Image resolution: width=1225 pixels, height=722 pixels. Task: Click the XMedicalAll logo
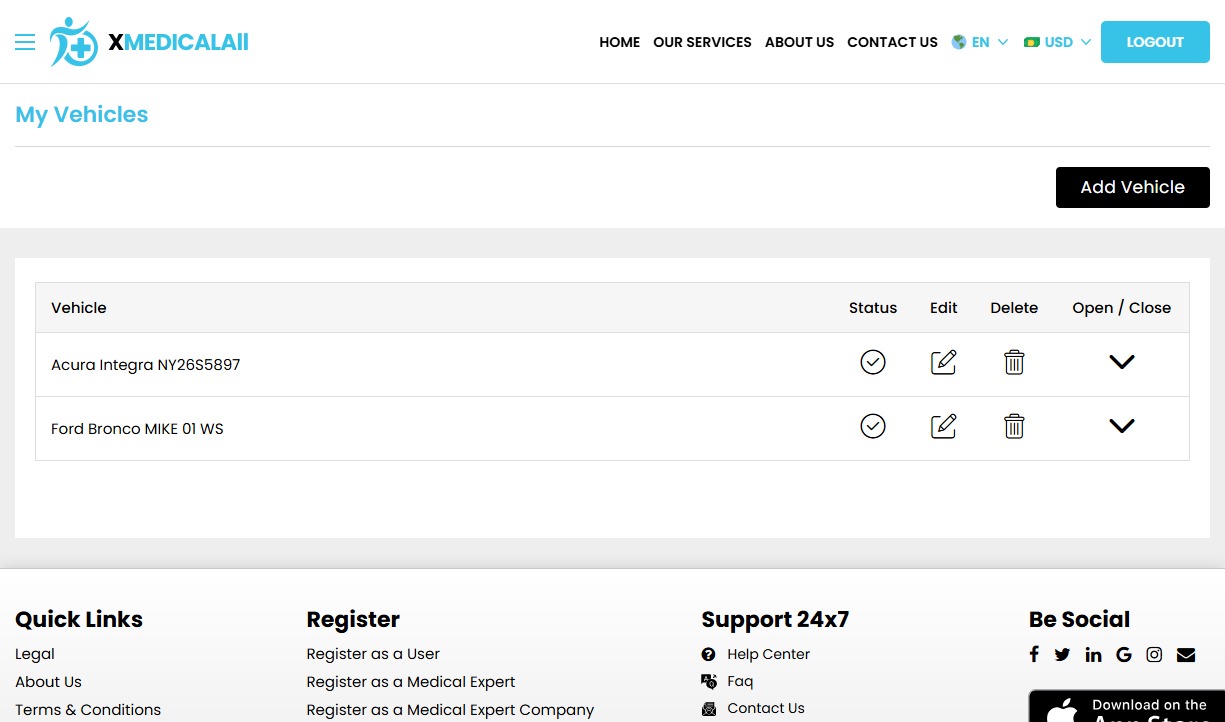point(150,42)
